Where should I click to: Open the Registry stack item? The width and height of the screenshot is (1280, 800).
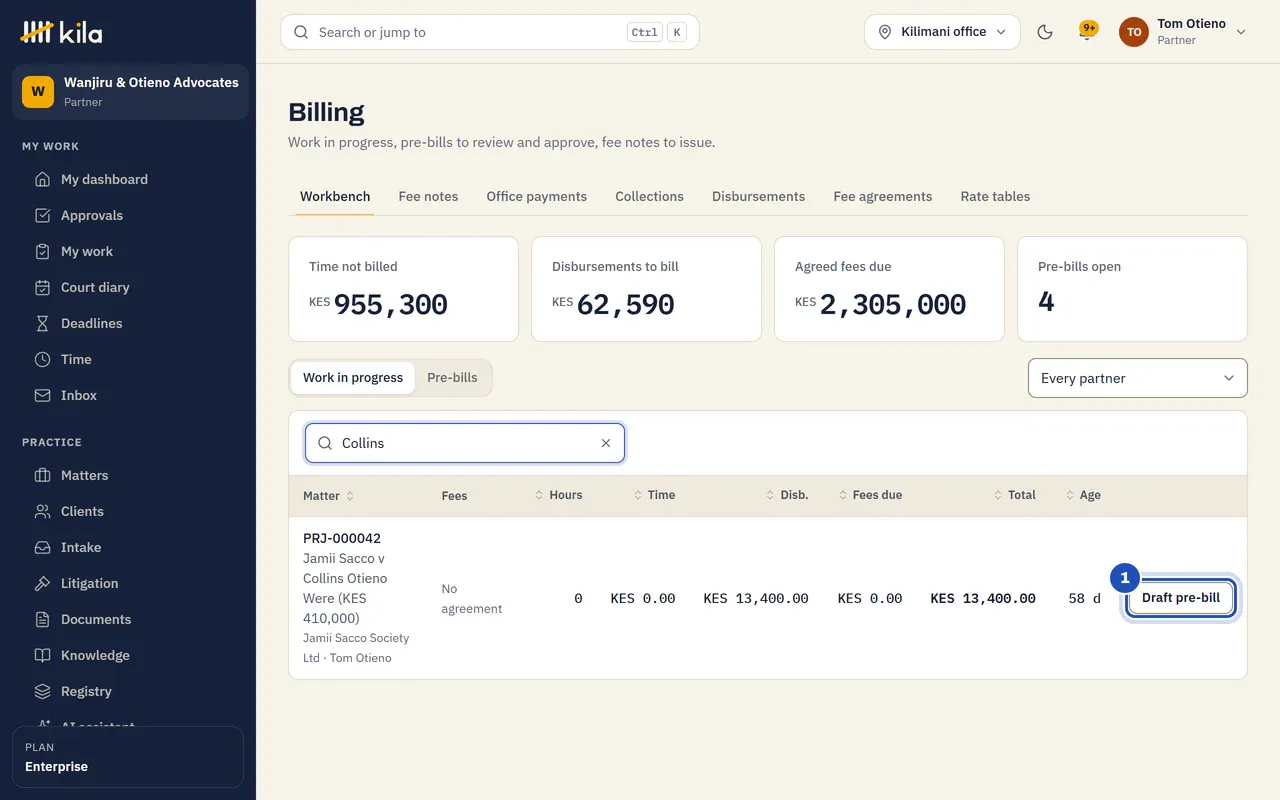coord(128,691)
